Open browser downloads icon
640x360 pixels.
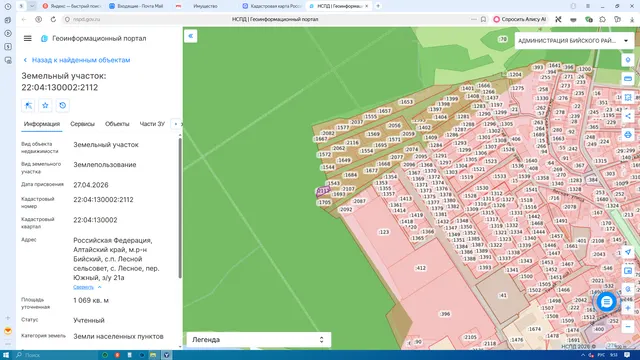tap(632, 19)
